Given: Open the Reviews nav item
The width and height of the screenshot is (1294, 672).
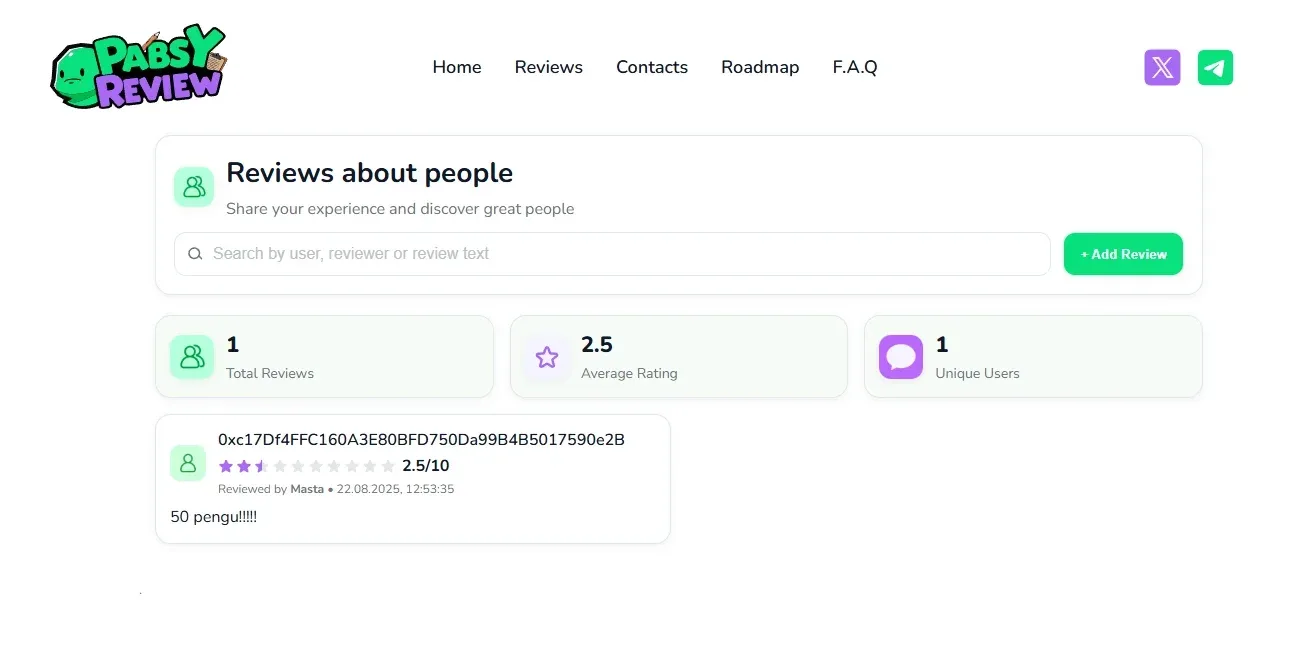Looking at the screenshot, I should tap(549, 67).
